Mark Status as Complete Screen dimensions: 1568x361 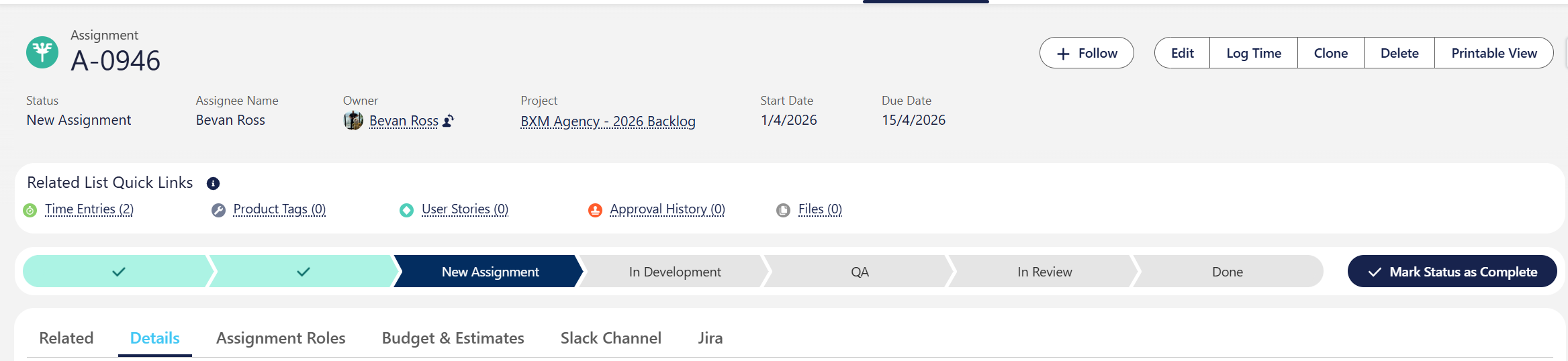click(1452, 272)
